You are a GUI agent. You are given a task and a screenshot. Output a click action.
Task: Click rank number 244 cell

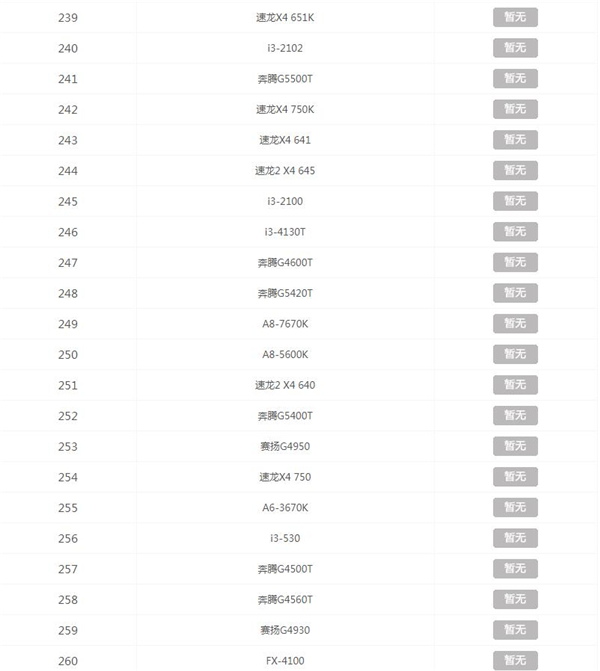[x=68, y=171]
